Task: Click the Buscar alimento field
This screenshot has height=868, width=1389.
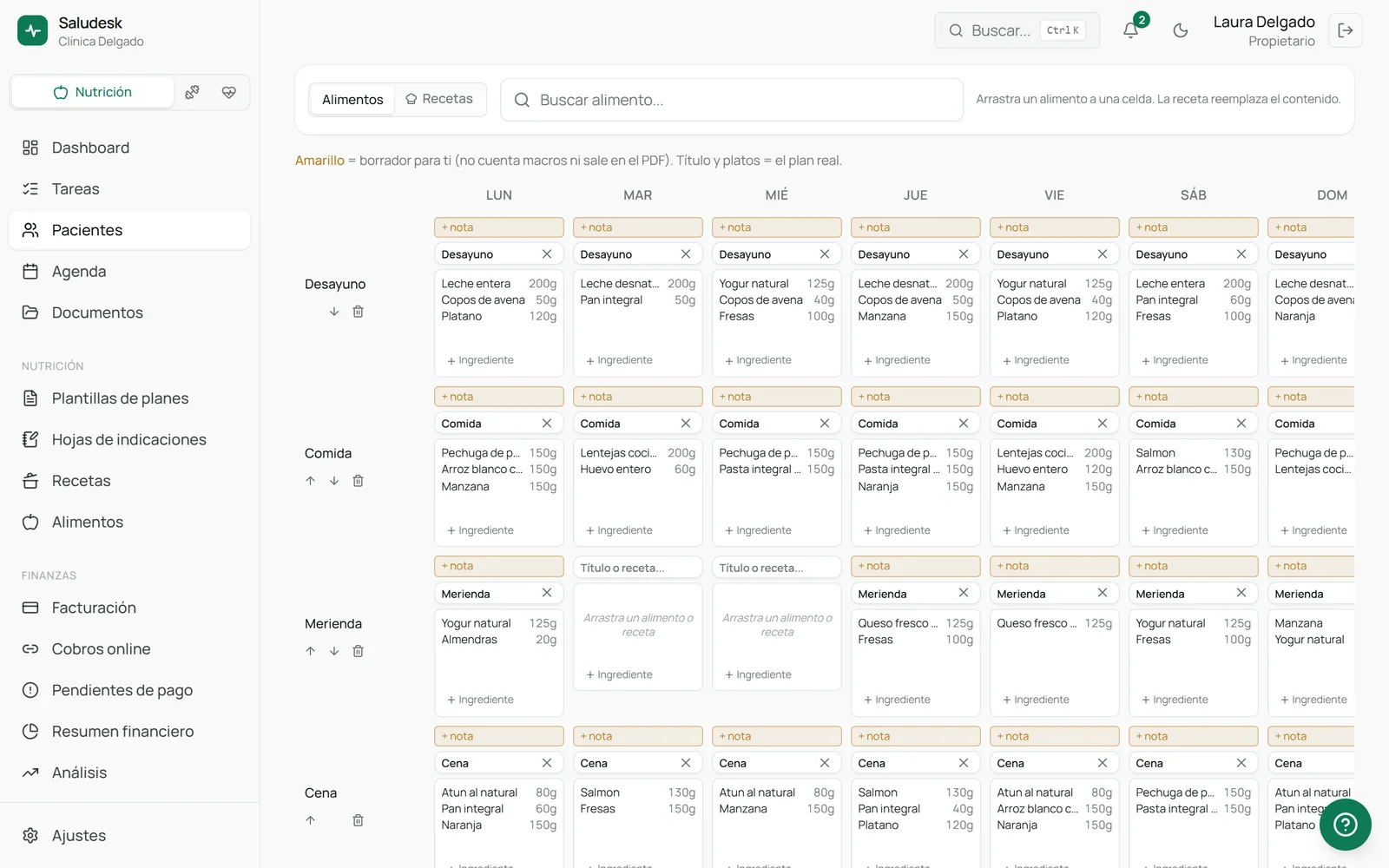Action: tap(732, 100)
